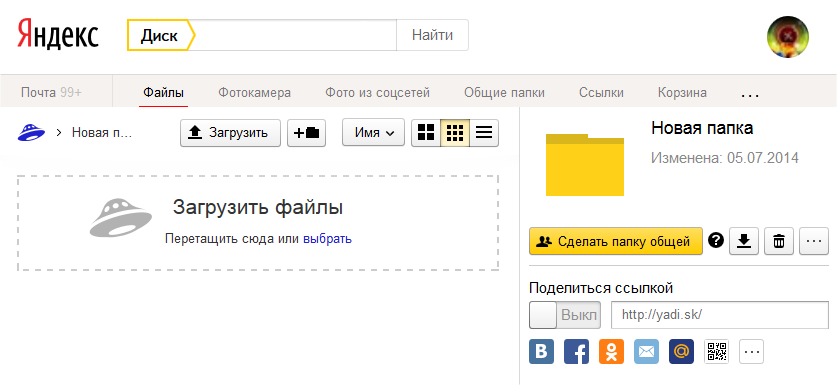
Task: Select the Файлы tab
Action: tap(163, 92)
